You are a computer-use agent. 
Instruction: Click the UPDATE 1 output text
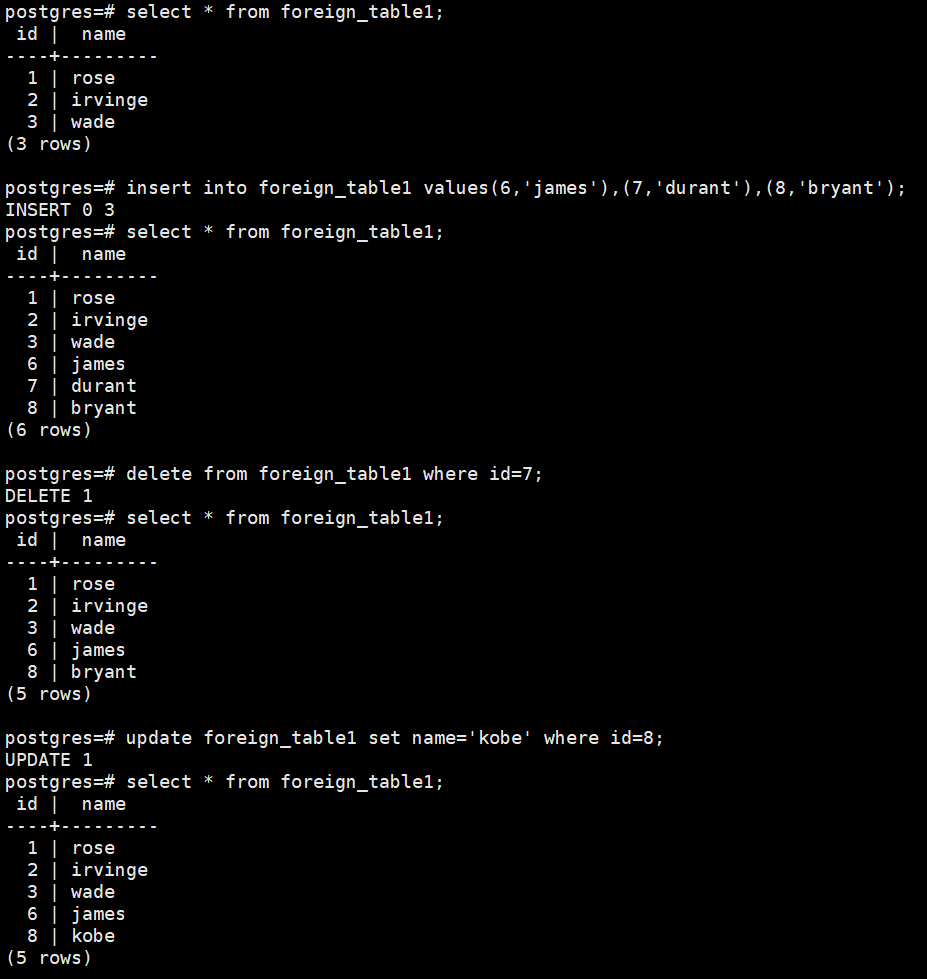(x=49, y=760)
